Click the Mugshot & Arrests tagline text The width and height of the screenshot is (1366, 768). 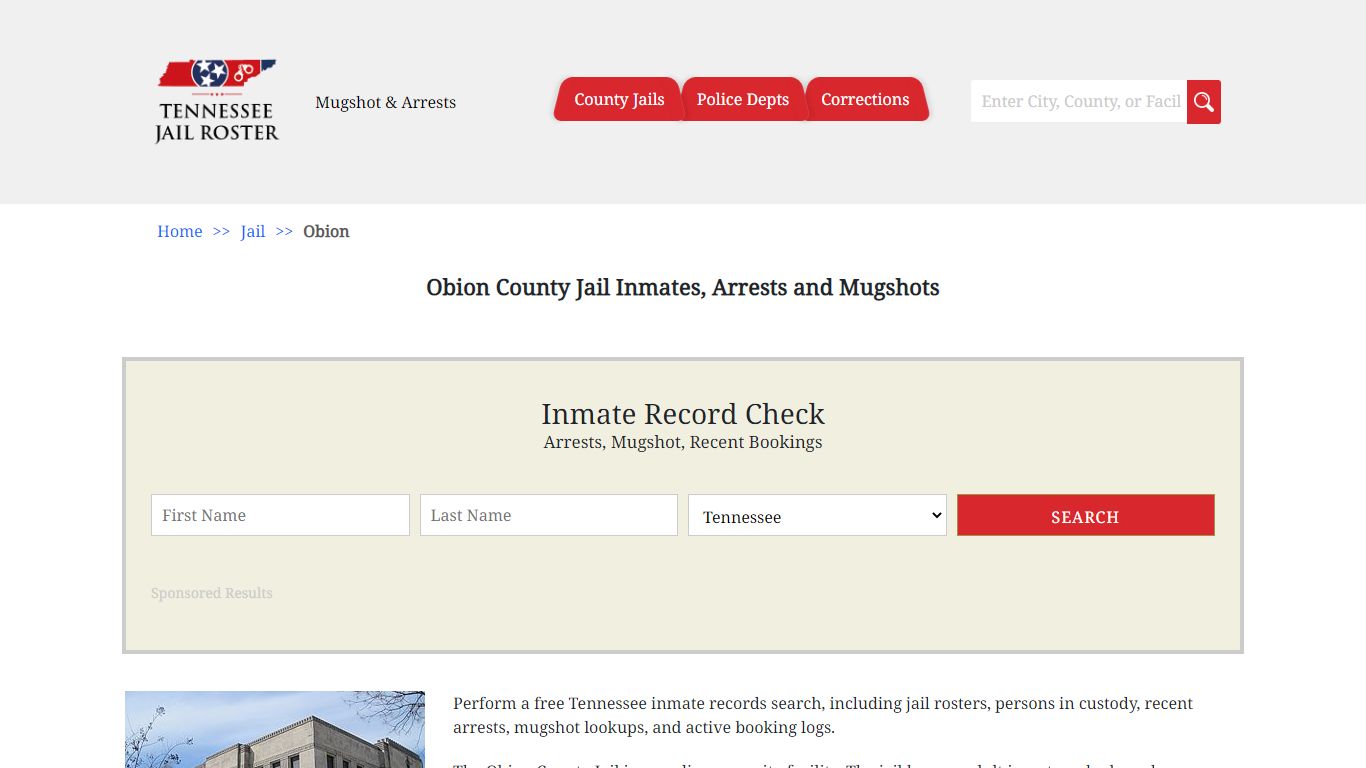pyautogui.click(x=385, y=102)
